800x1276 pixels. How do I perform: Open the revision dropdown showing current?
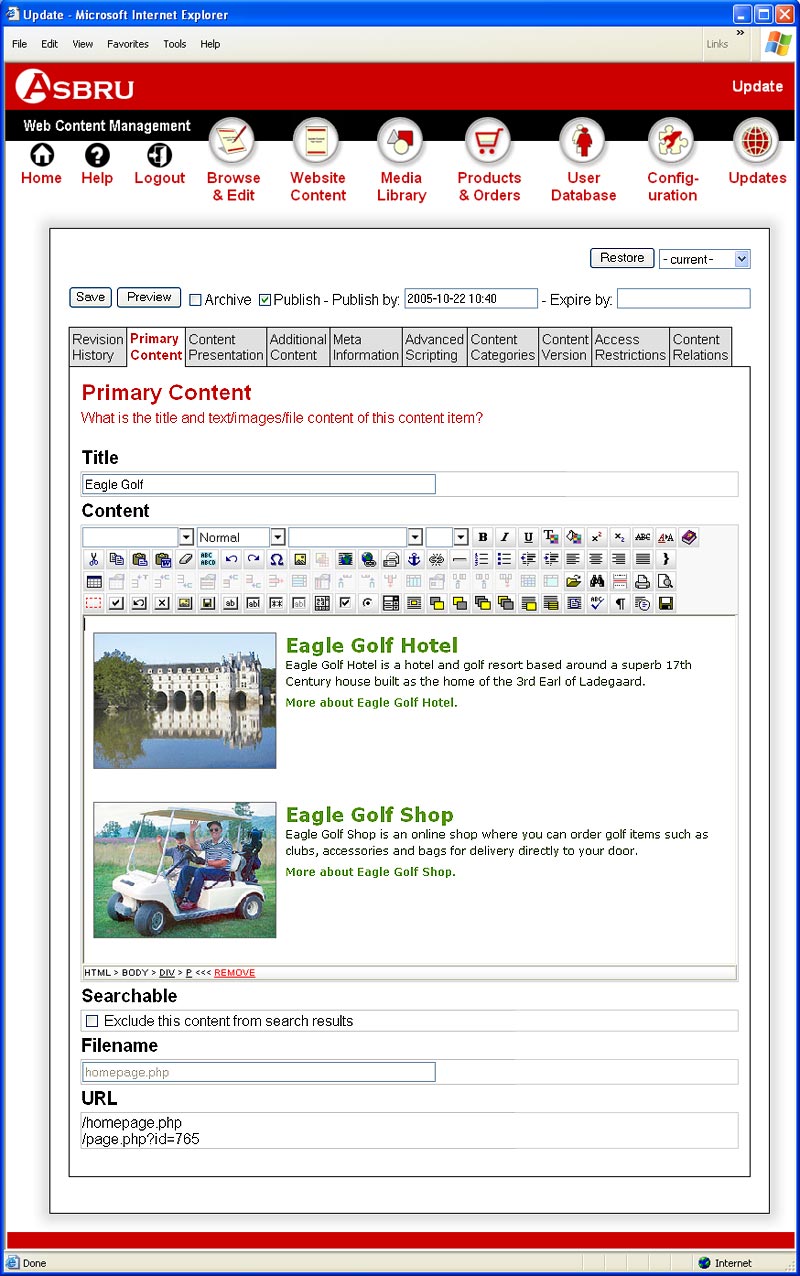click(704, 259)
